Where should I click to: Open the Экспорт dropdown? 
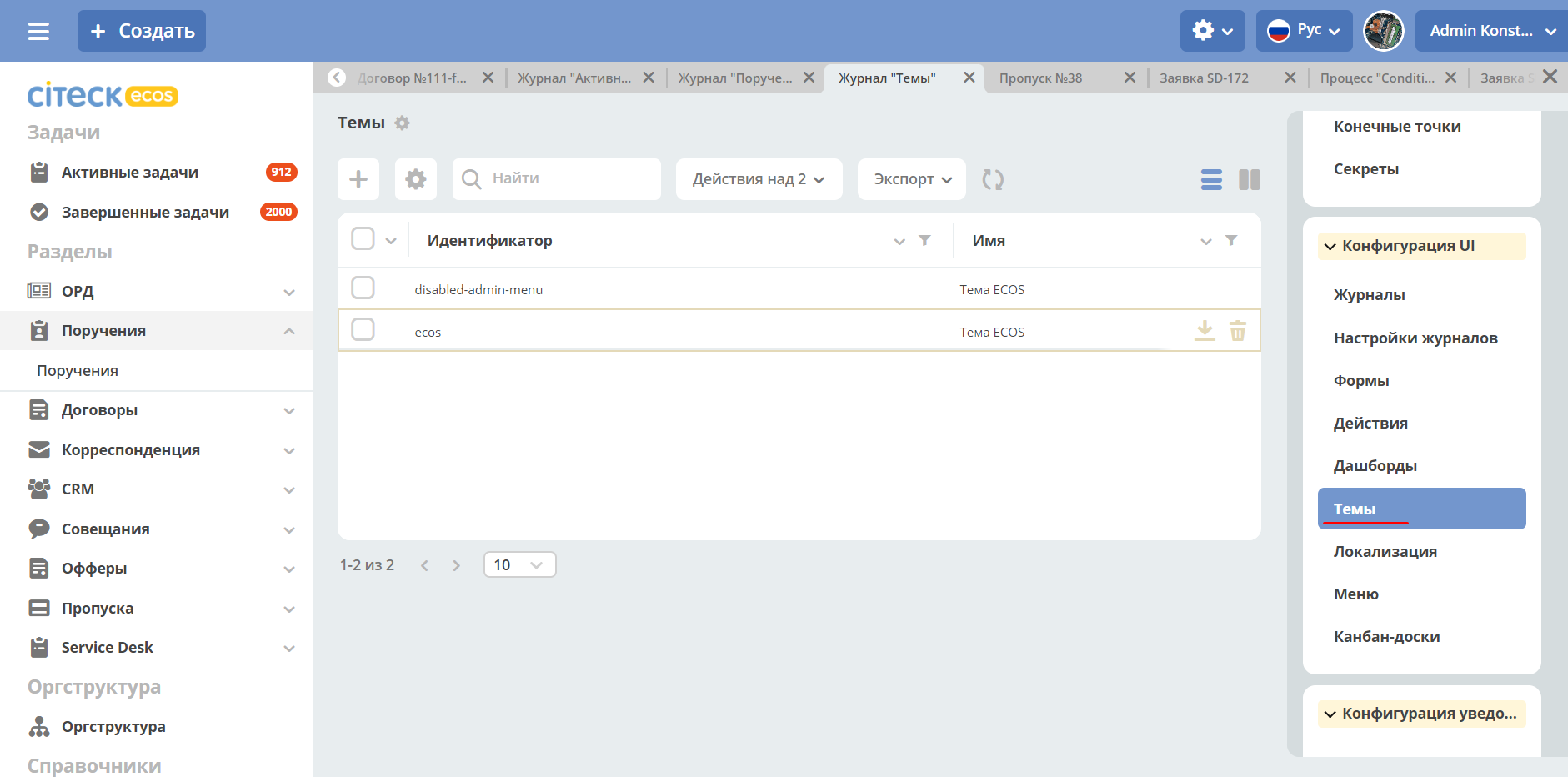pos(912,179)
